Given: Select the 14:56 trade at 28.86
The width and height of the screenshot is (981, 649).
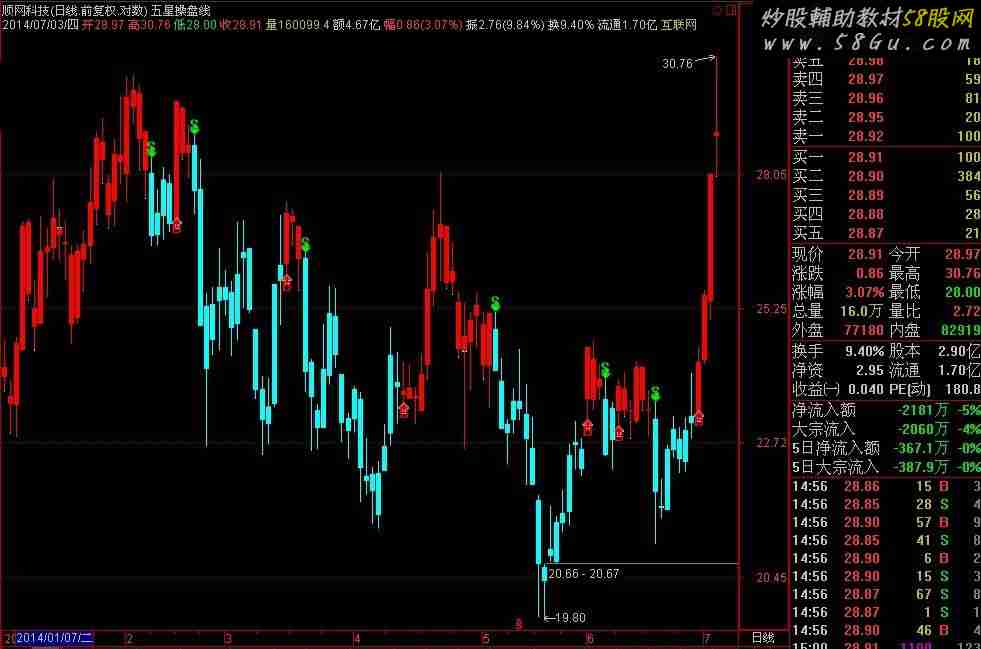Looking at the screenshot, I should (x=885, y=486).
